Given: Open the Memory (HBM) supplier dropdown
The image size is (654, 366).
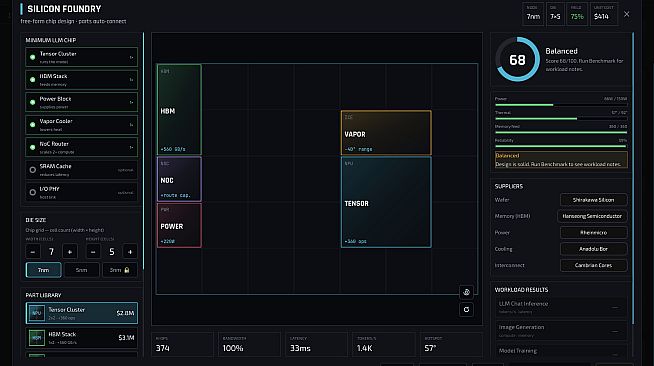Looking at the screenshot, I should [592, 216].
